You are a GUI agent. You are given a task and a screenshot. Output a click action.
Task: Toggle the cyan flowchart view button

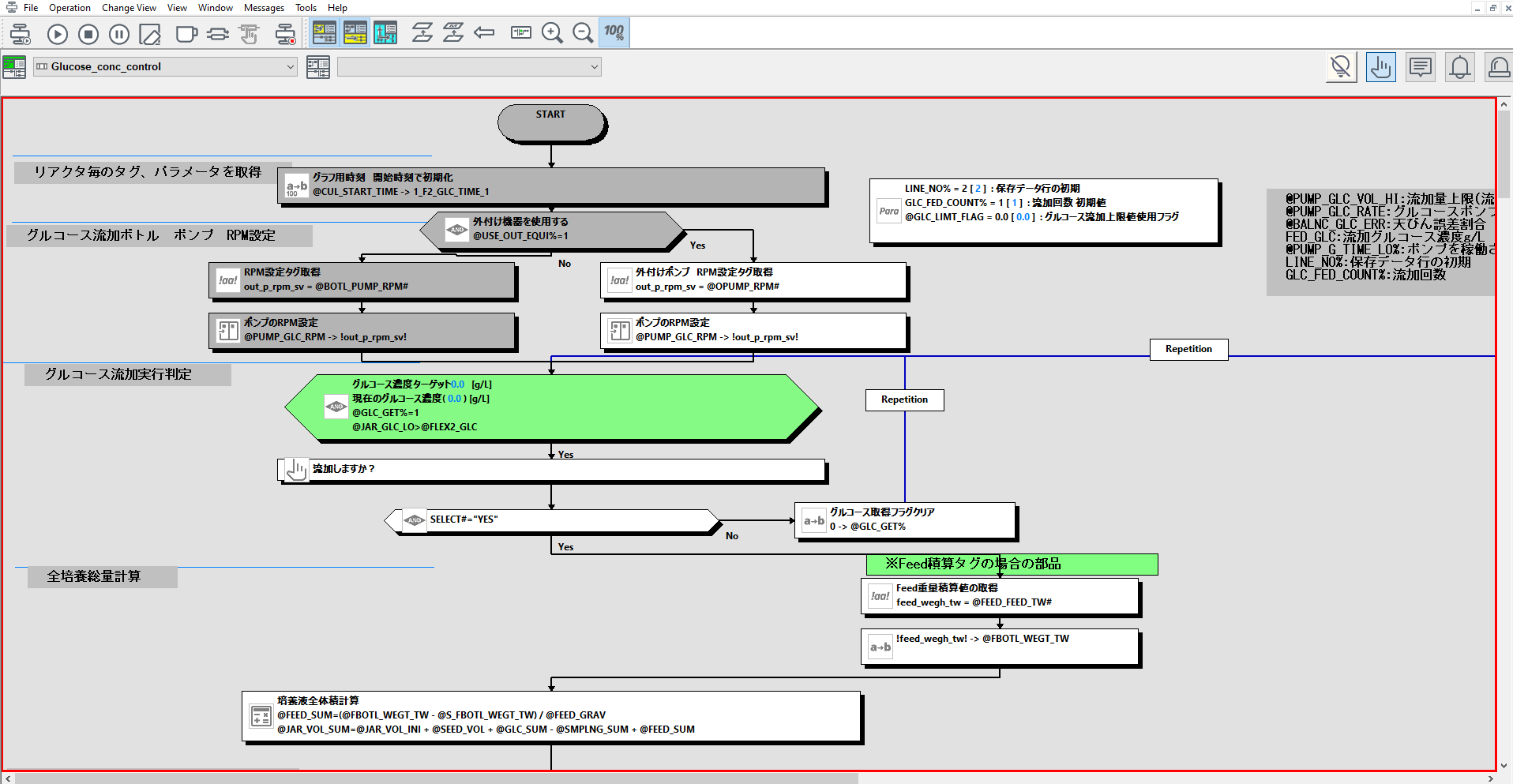[x=385, y=33]
